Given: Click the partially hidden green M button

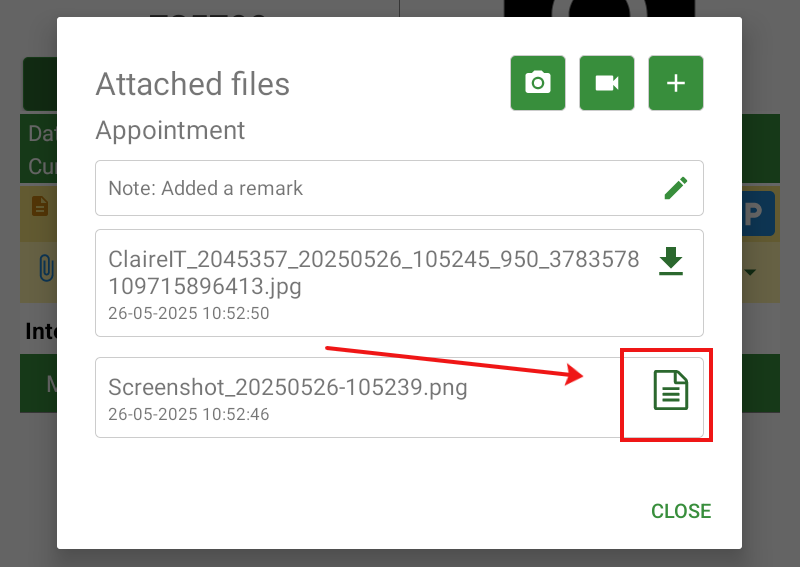Looking at the screenshot, I should 40,384.
